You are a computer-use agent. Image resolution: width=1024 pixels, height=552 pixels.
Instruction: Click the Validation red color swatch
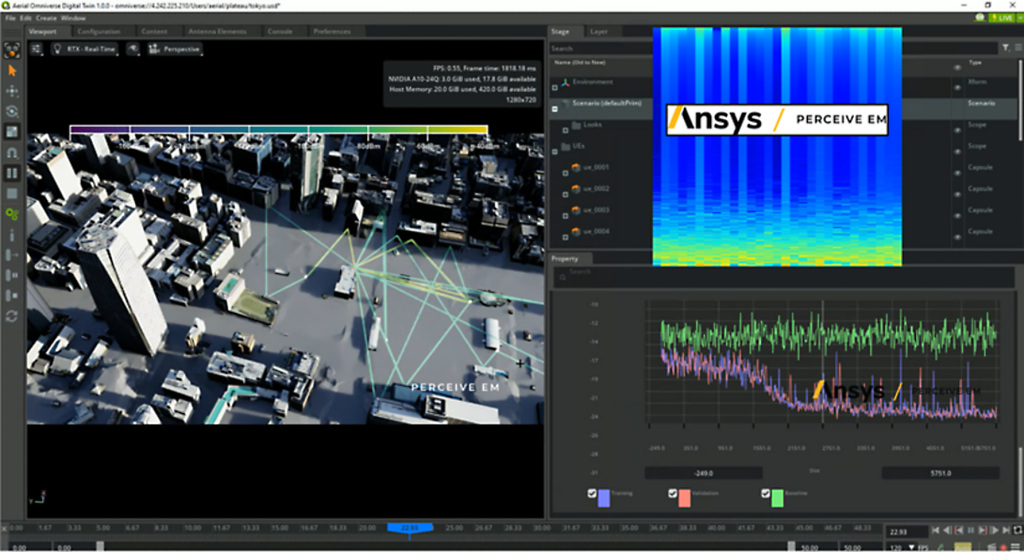click(684, 498)
